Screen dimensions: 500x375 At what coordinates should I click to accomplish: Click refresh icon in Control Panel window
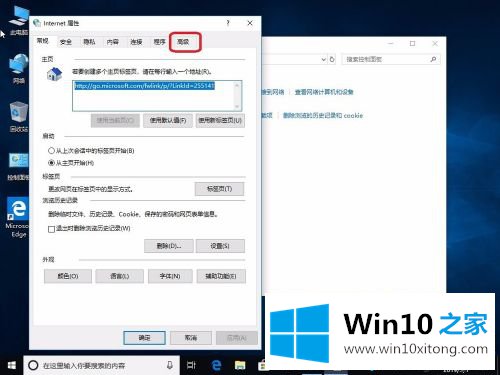click(x=332, y=59)
